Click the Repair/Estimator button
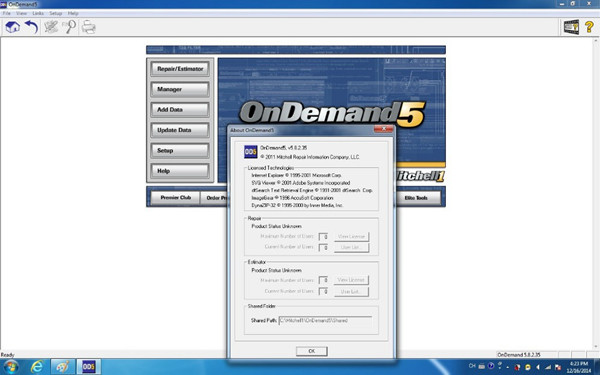The image size is (600, 375). (x=180, y=69)
